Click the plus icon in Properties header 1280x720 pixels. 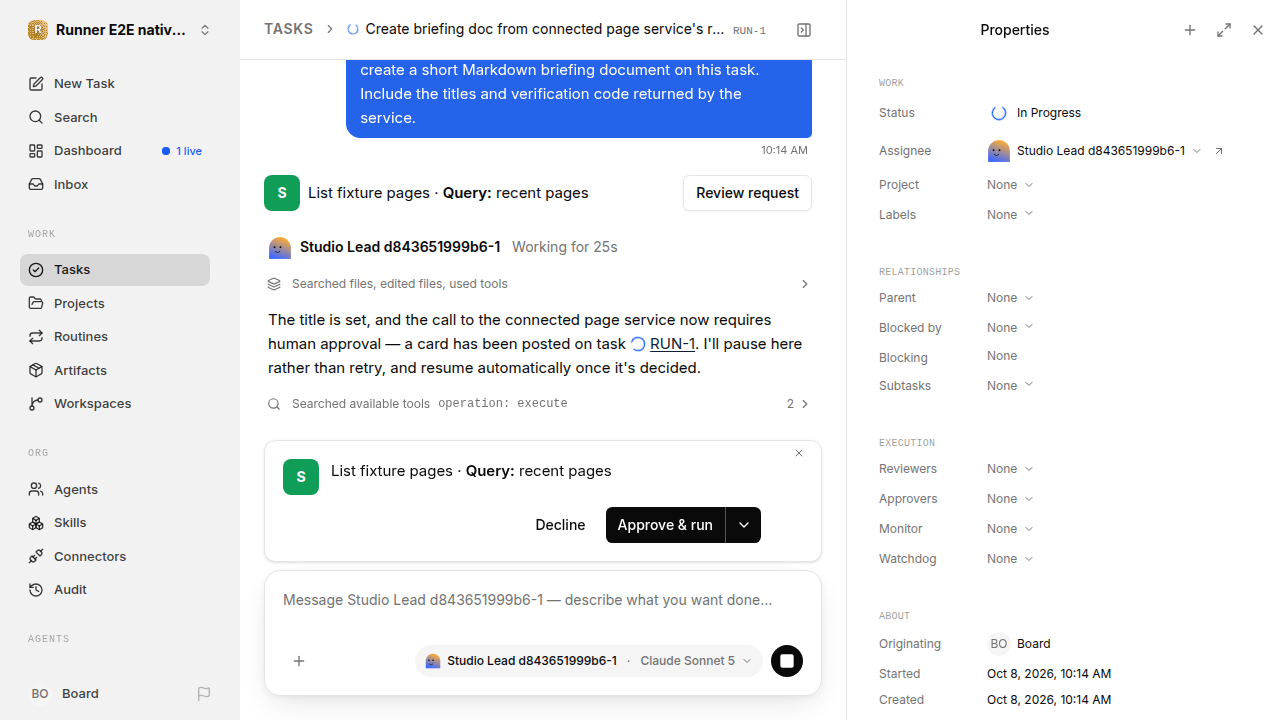click(x=1190, y=30)
